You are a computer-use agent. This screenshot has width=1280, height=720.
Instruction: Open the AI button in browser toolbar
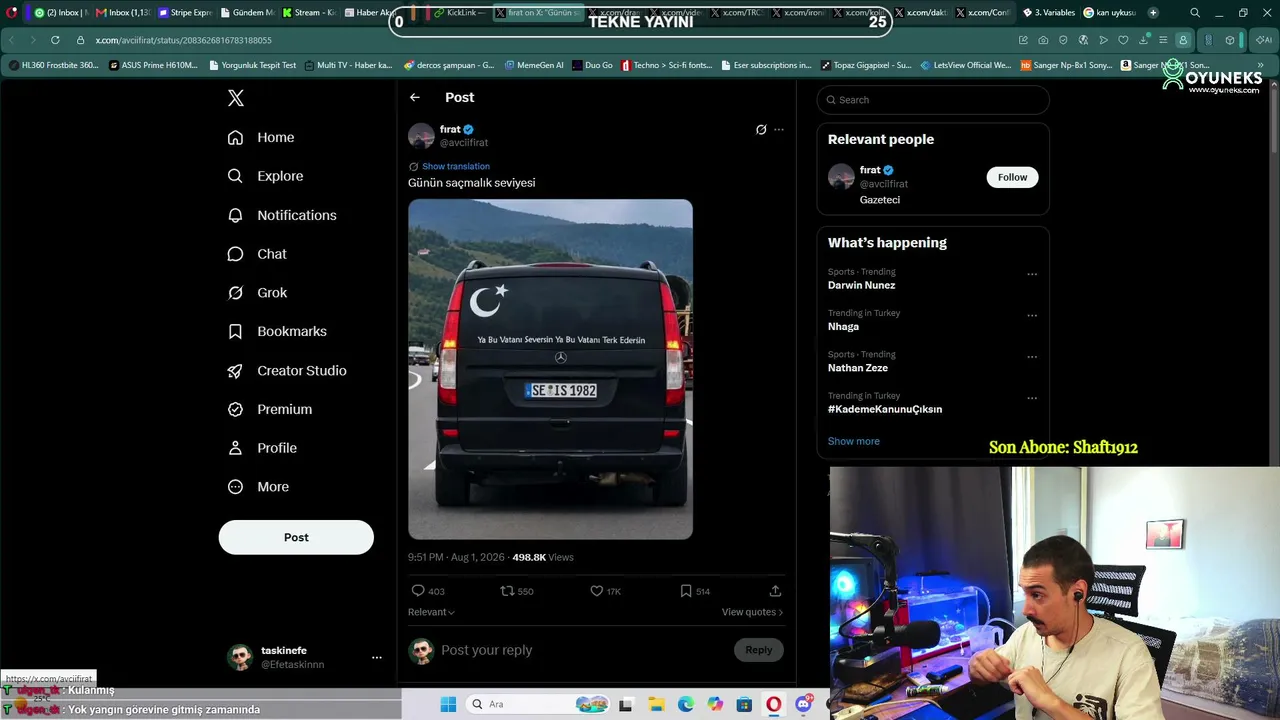pyautogui.click(x=1264, y=40)
